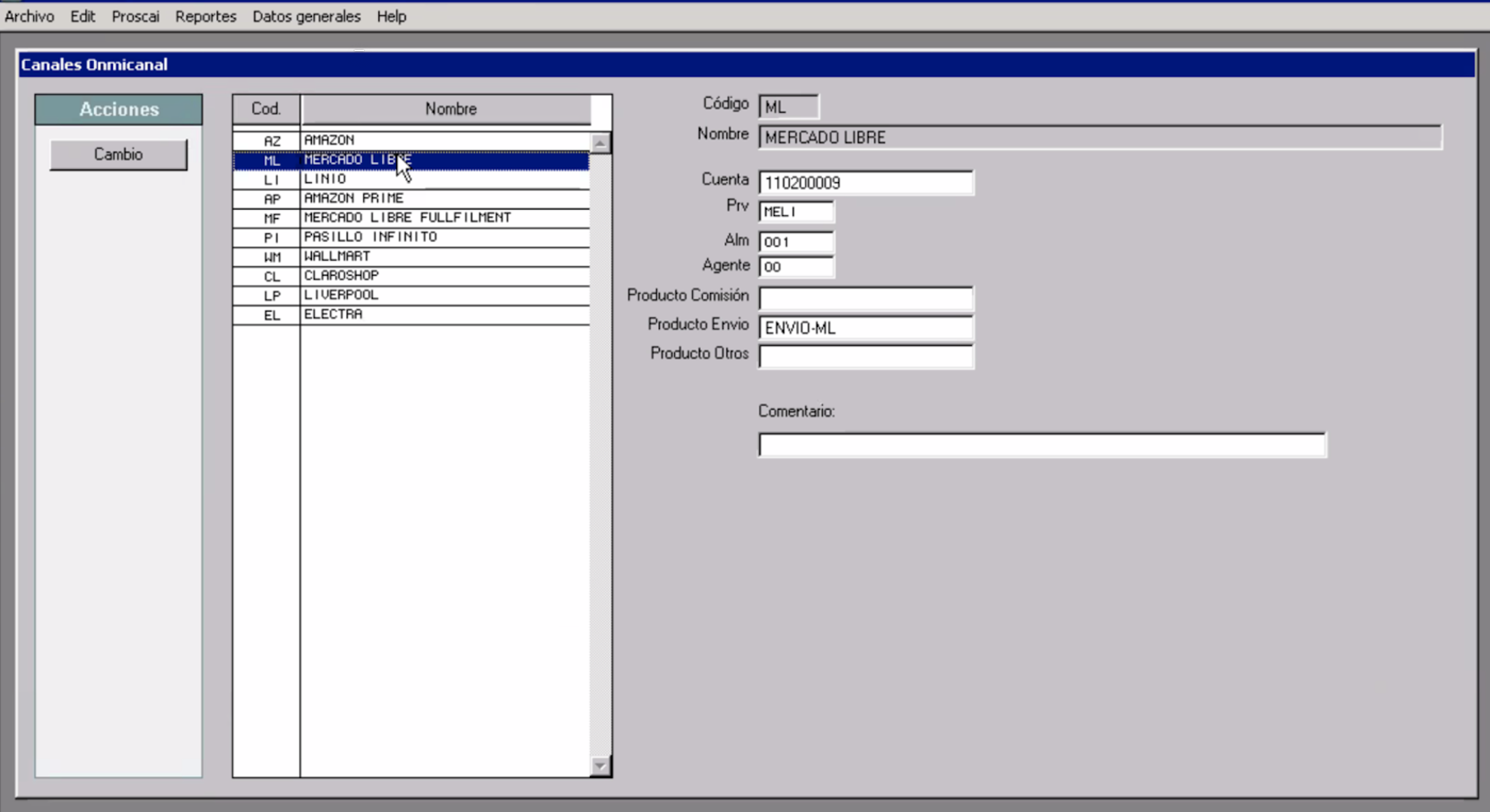Select the PASILLO INFINITO row
Screen dimensions: 1490x812
pos(411,237)
